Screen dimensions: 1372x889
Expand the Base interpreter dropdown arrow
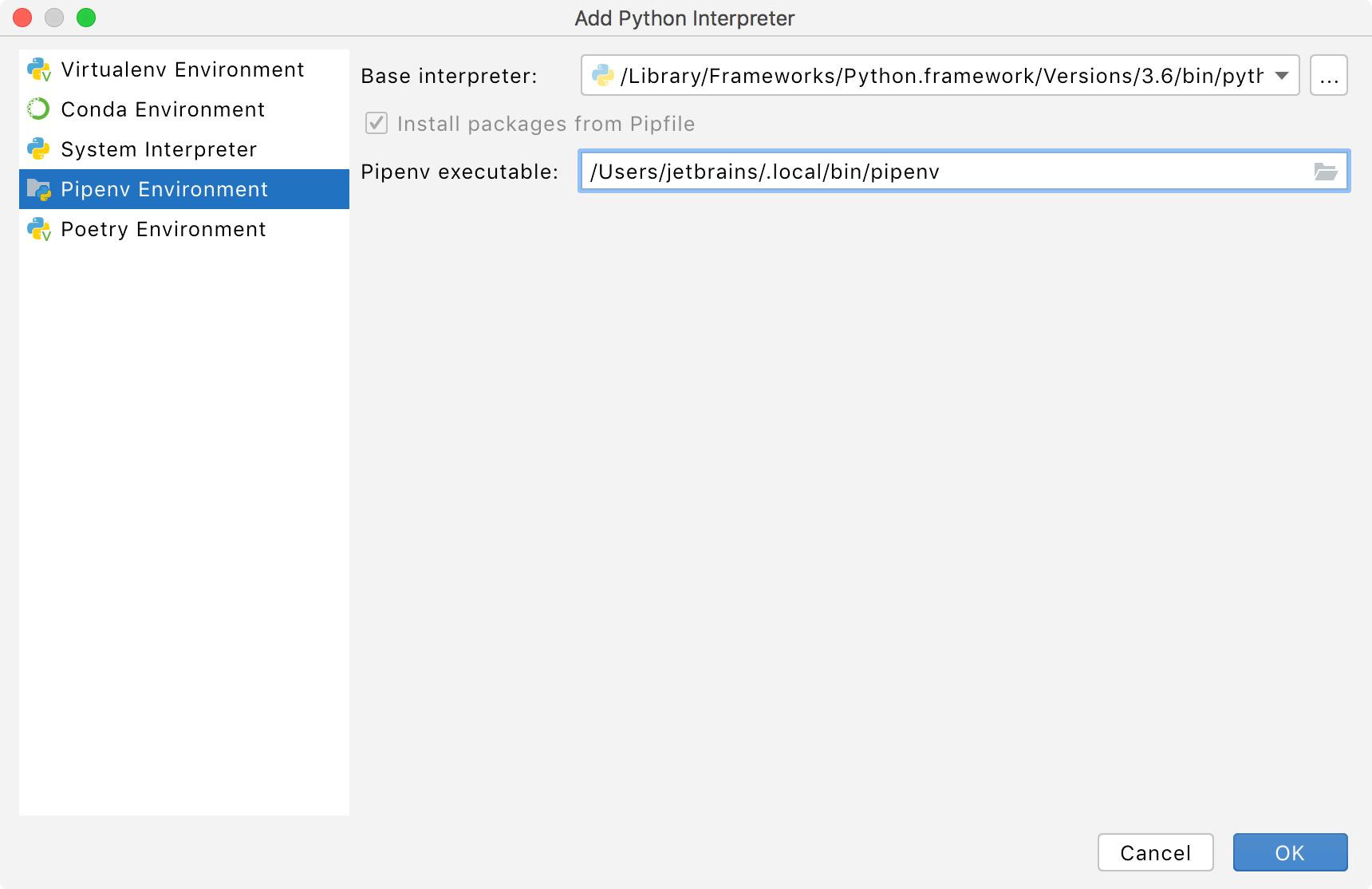tap(1282, 76)
